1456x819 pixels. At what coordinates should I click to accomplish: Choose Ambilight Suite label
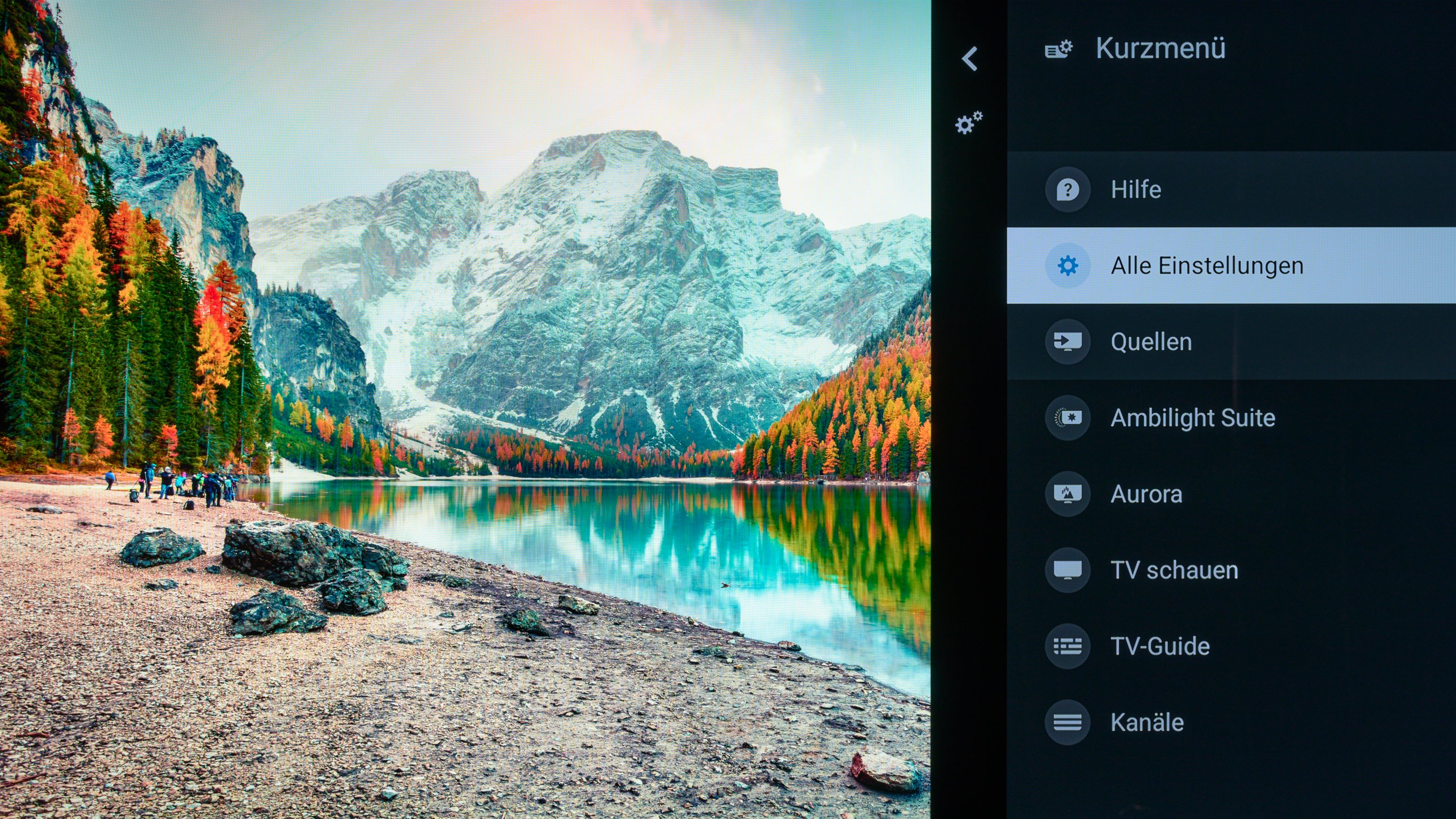[1192, 418]
